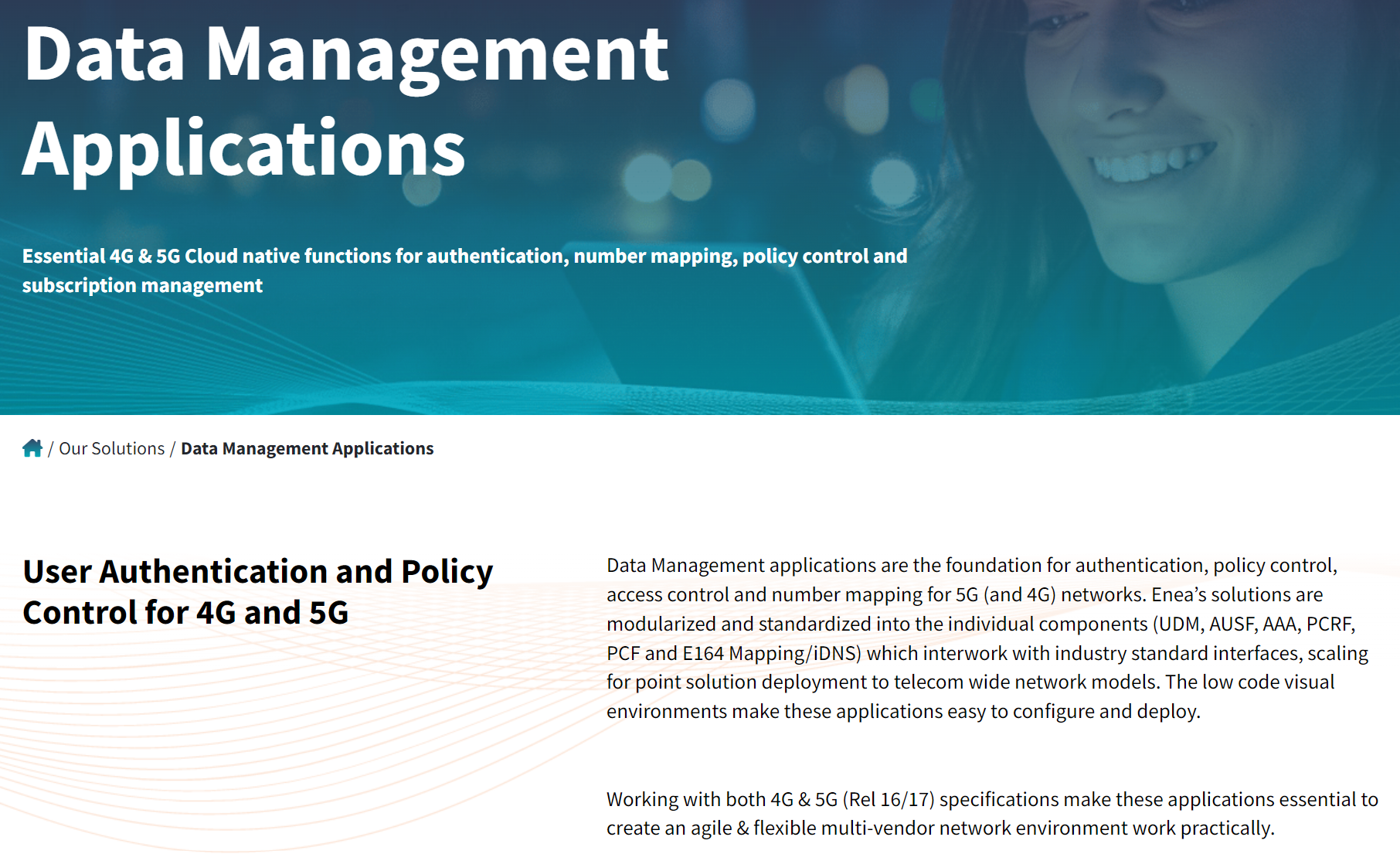
Task: Click the large Data Management Applications hero title
Action: click(x=346, y=100)
